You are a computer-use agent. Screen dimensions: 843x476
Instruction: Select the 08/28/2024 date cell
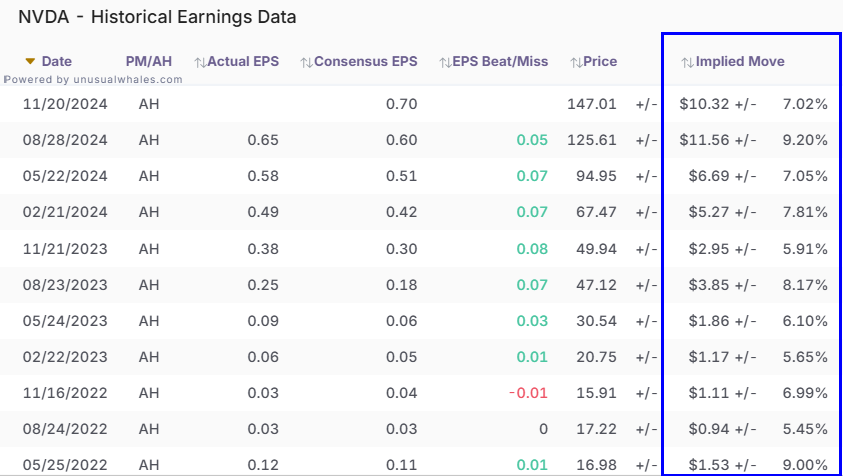pyautogui.click(x=65, y=140)
